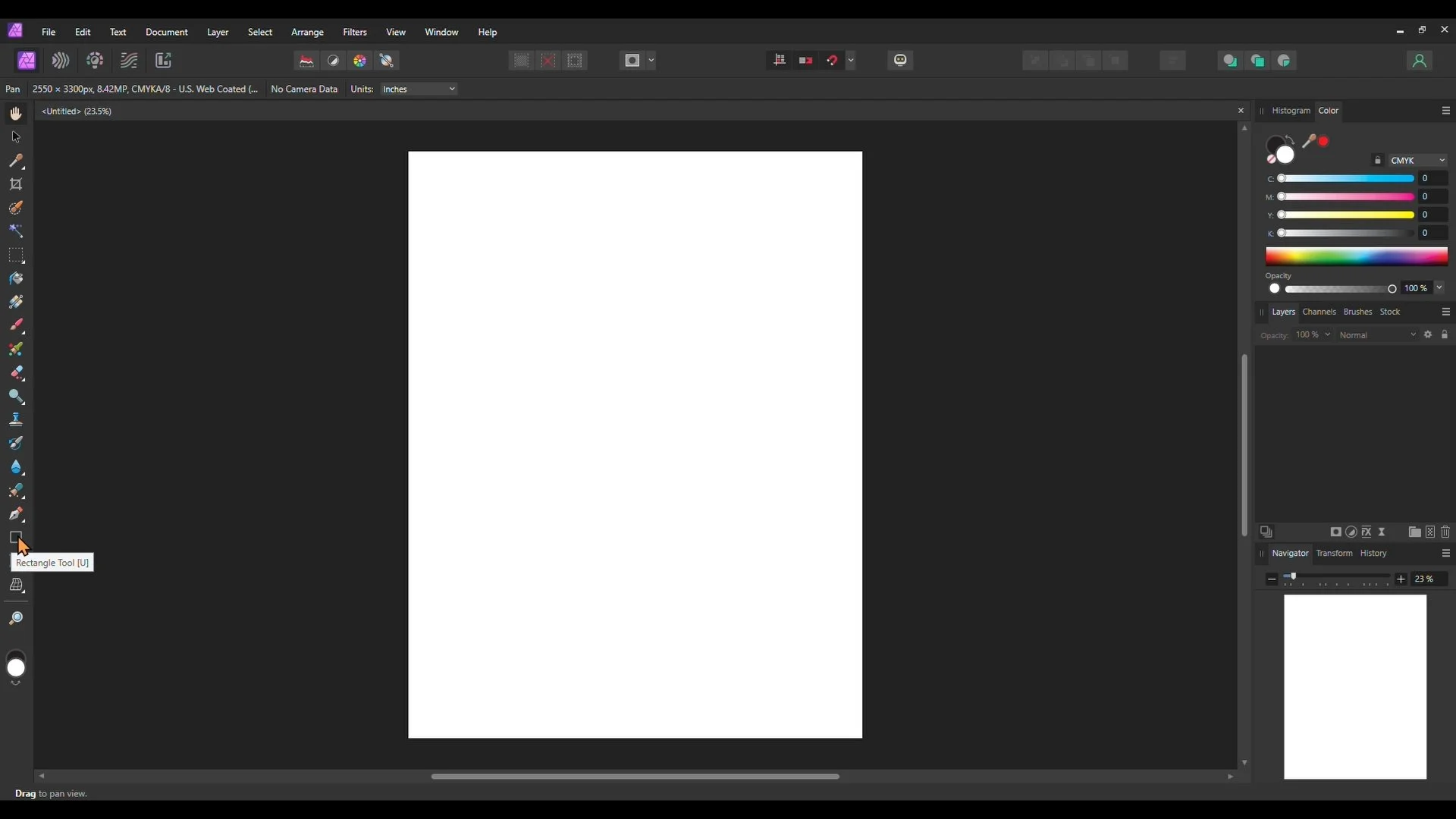Toggle the layer lock in Layers panel

pos(1445,334)
